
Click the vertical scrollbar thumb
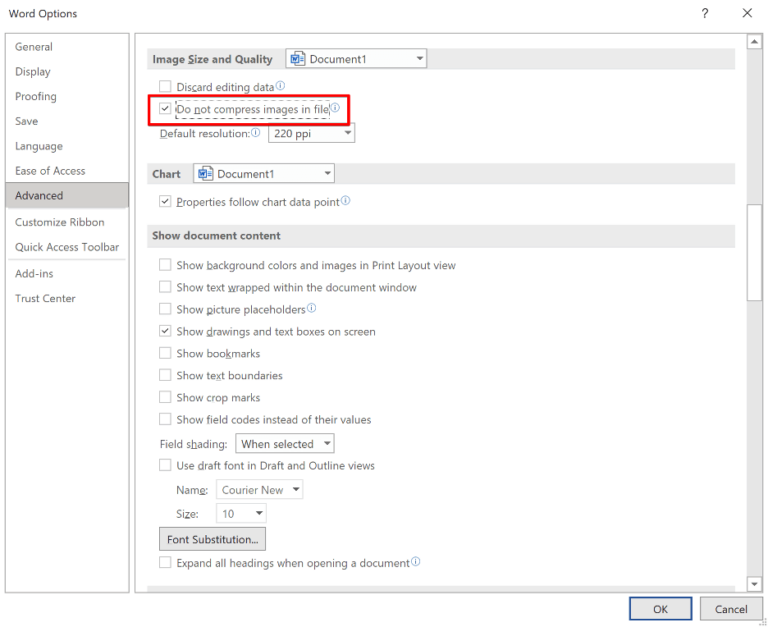point(754,250)
